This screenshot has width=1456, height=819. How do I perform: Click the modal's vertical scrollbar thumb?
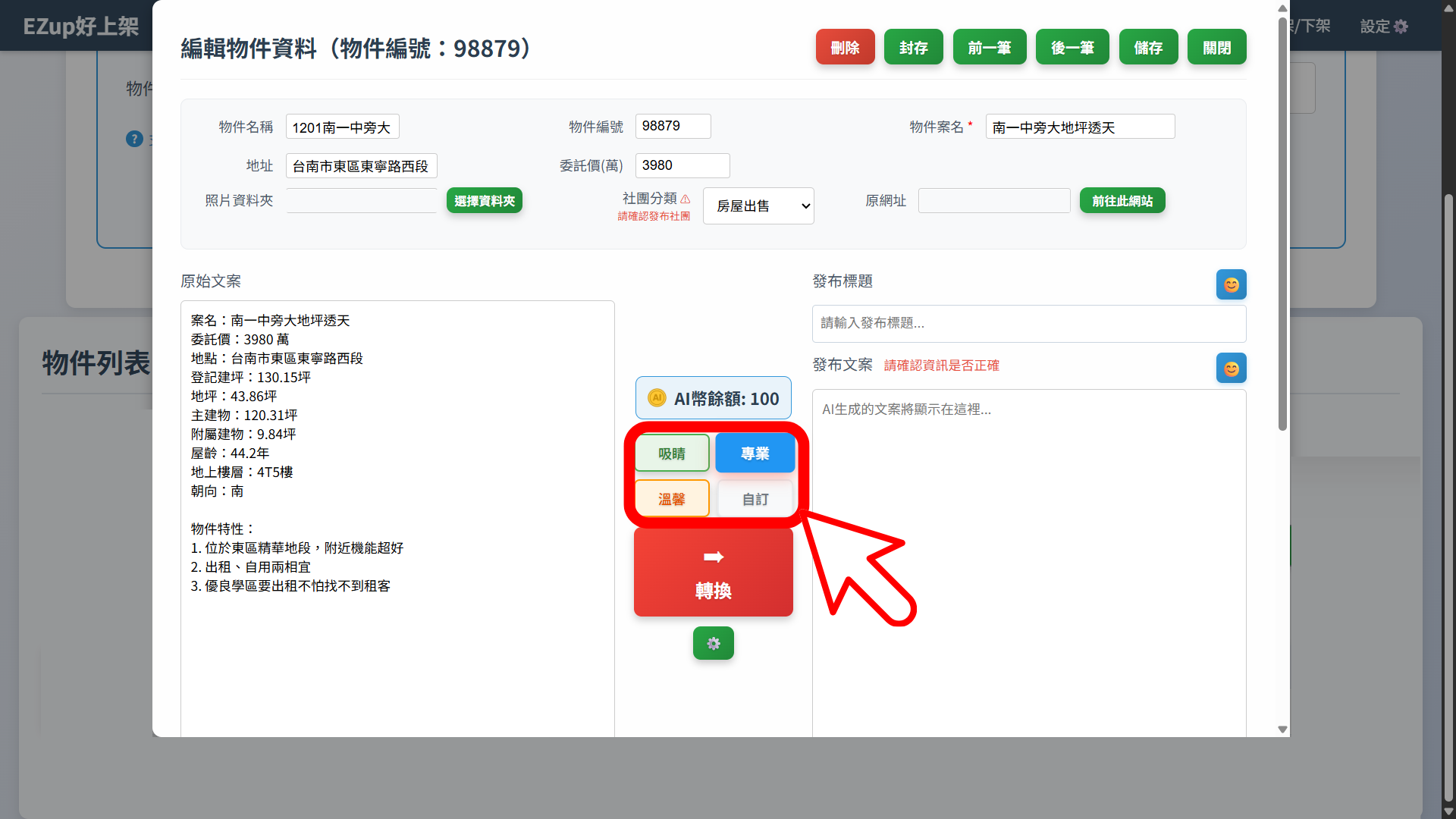coord(1282,224)
